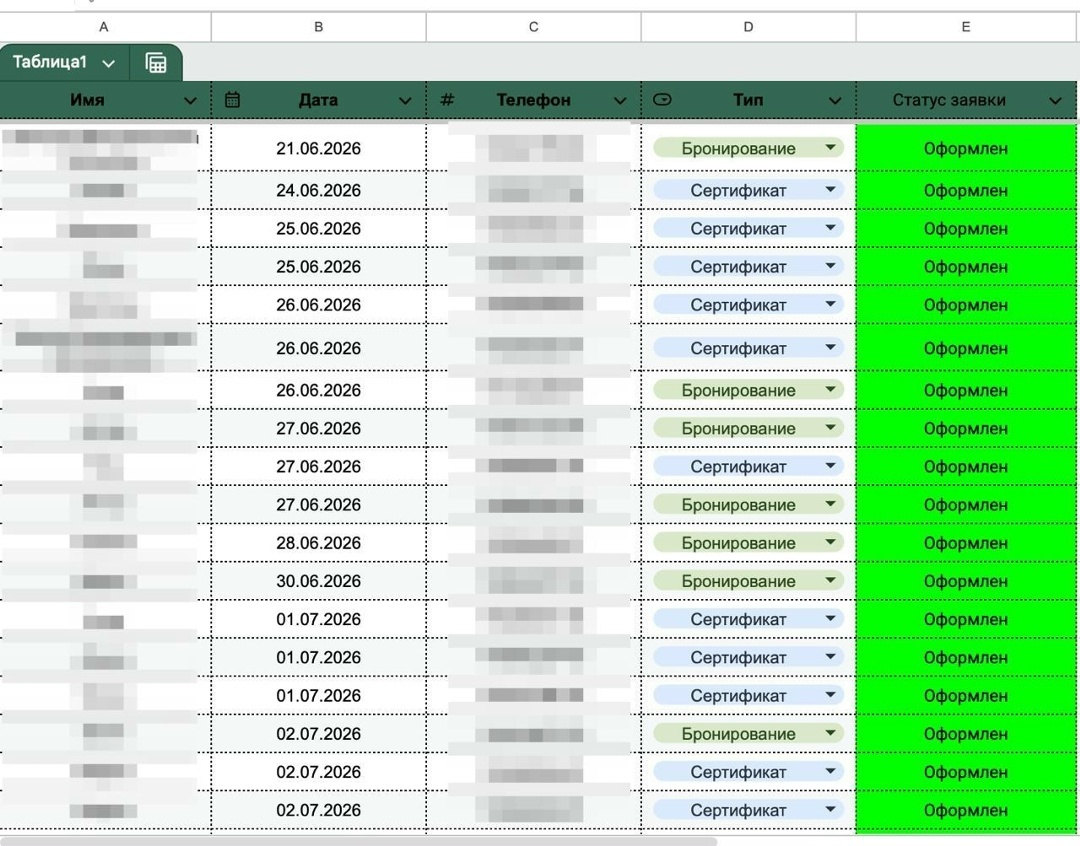Select the date cell 21.06.2026

pos(318,148)
